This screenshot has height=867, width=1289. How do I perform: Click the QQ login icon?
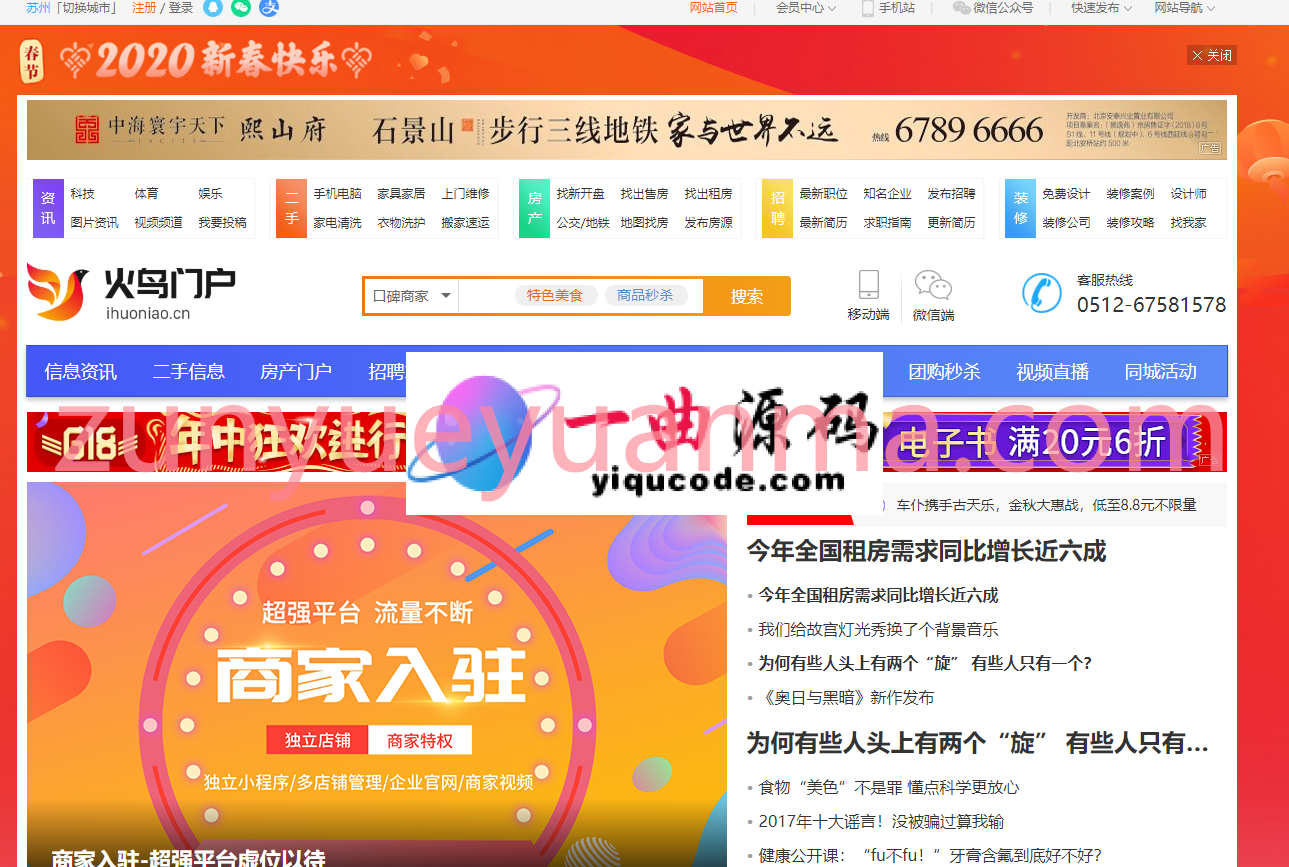point(213,8)
